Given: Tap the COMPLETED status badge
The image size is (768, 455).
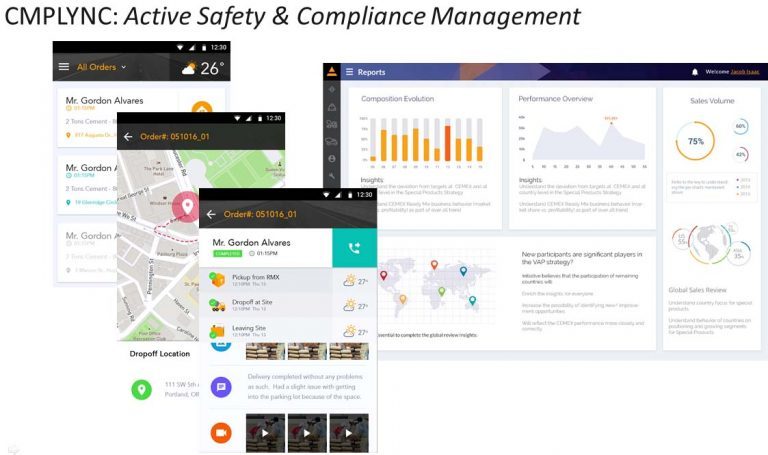Looking at the screenshot, I should (227, 253).
